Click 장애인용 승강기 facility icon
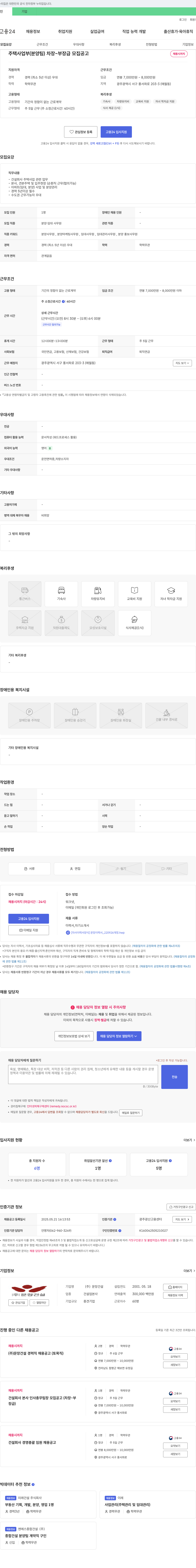 75,715
